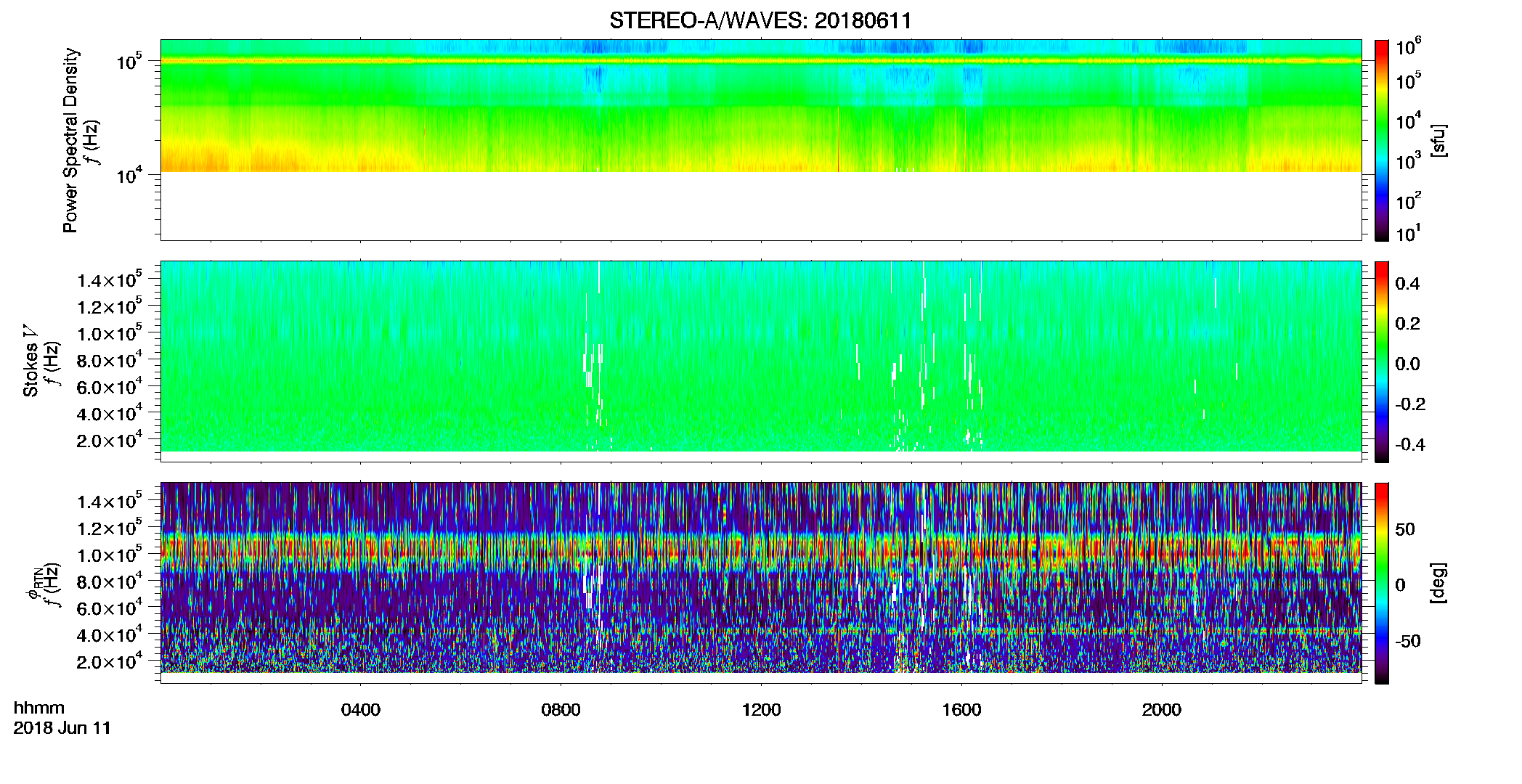Select the 10^1 label on sfu colorbar
The width and height of the screenshot is (1522, 784).
[x=1409, y=233]
